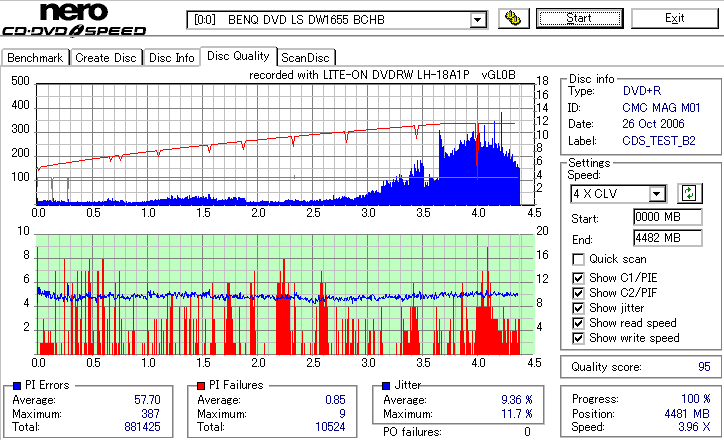This screenshot has height=441, width=724.
Task: Toggle the Show C1/PIE checkbox
Action: 578,278
